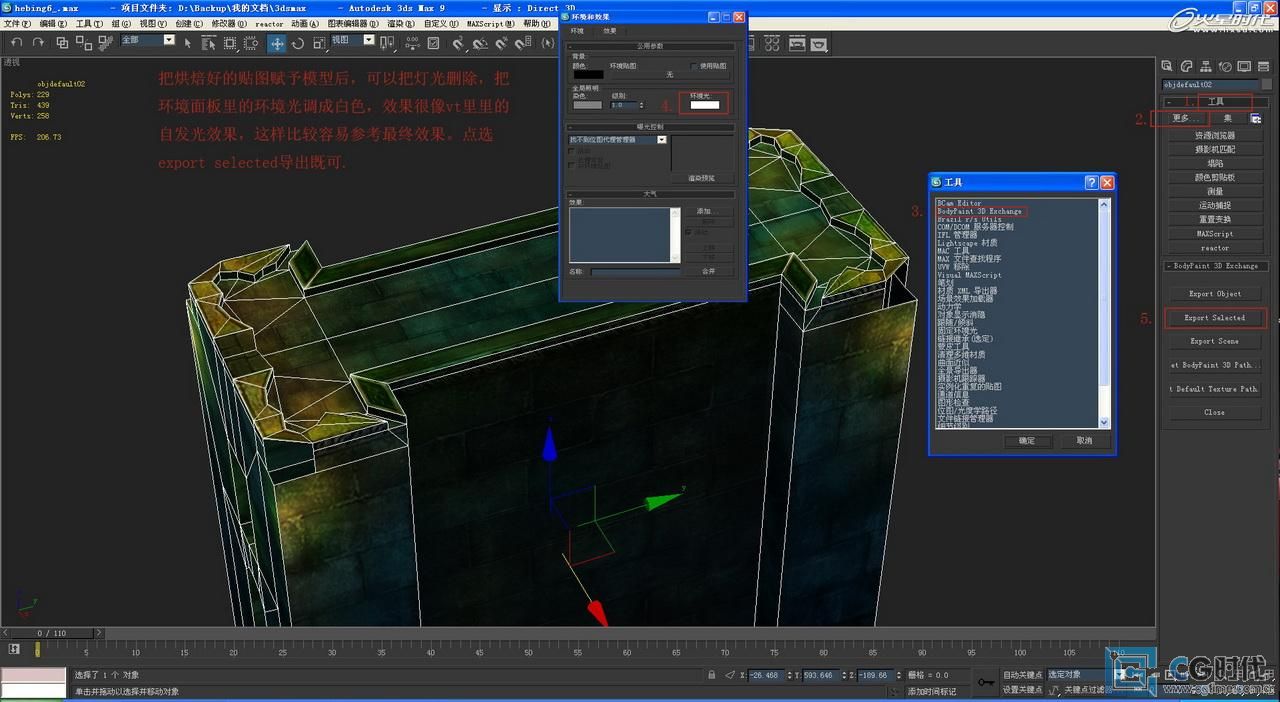Click the 资源浏览器 utility button
1280x702 pixels.
1215,135
